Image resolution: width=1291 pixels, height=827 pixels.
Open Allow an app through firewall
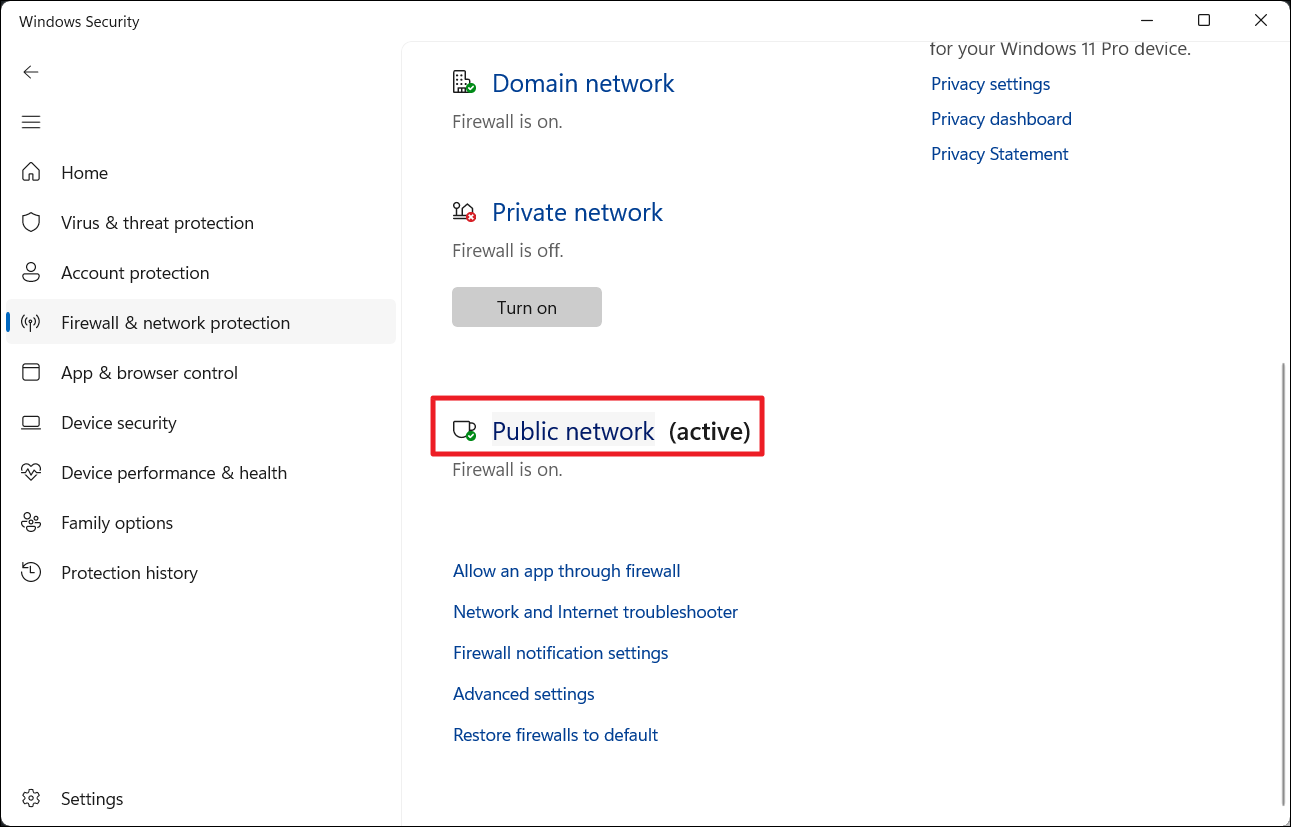pyautogui.click(x=566, y=570)
